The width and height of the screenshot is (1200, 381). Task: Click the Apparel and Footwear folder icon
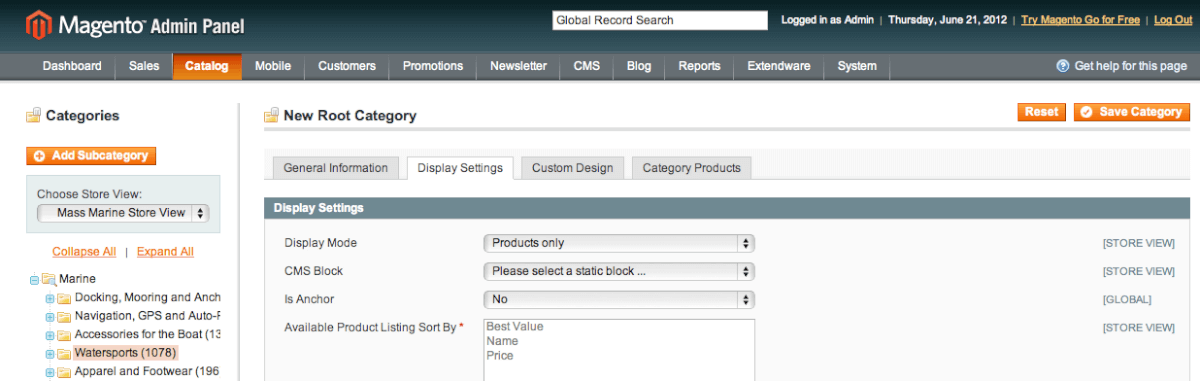click(x=64, y=373)
